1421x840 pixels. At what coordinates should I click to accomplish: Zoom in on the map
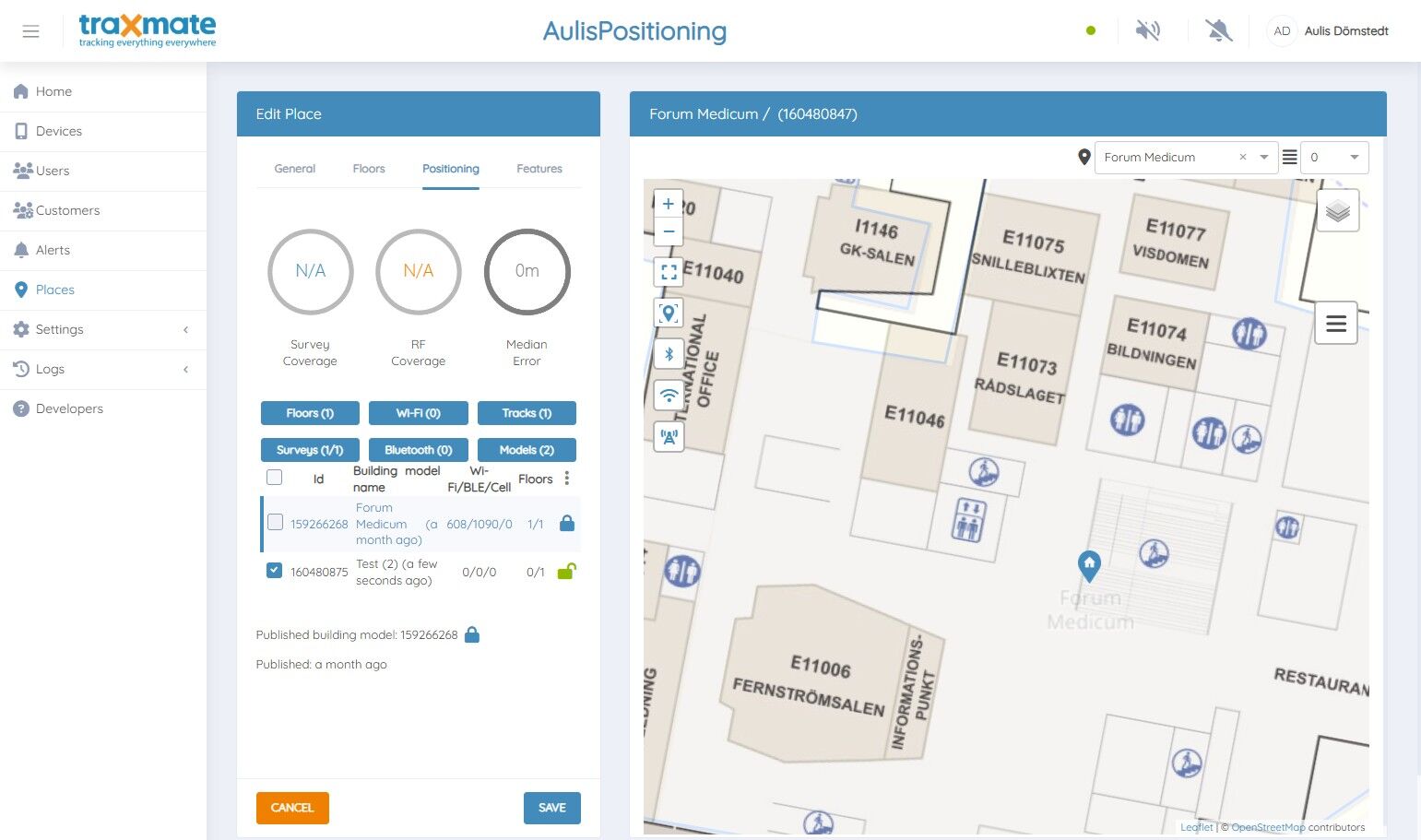click(669, 204)
